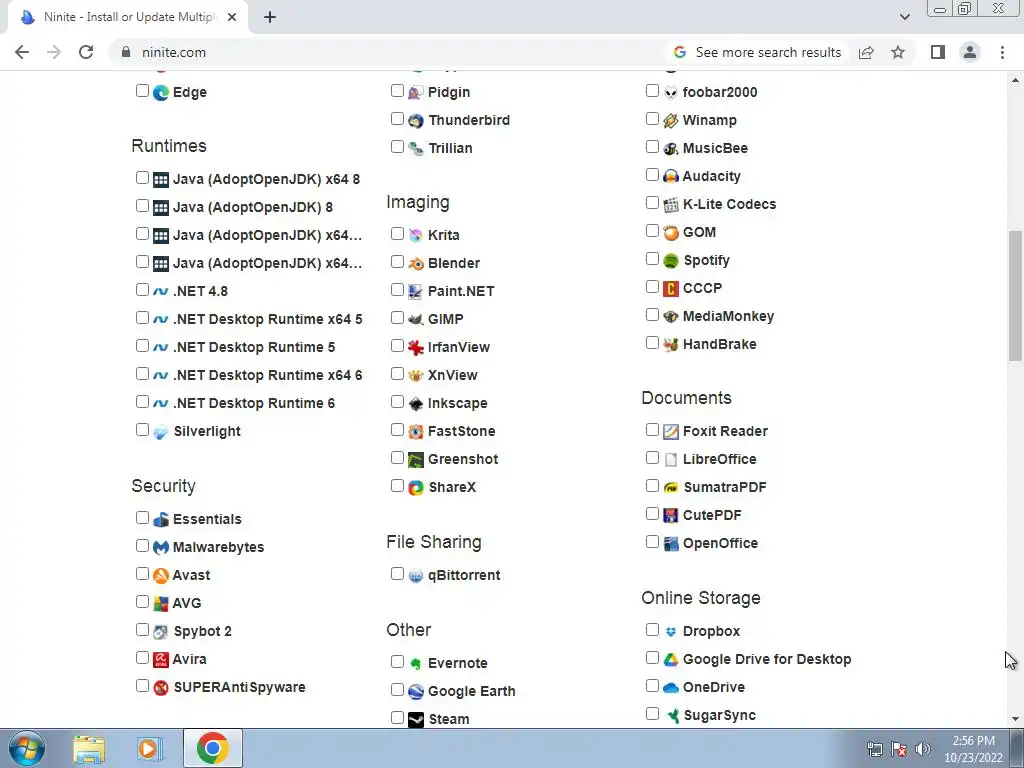The height and width of the screenshot is (768, 1024).
Task: Tick the Java (AdoptOpenJDK) x64 8 checkbox
Action: [x=142, y=178]
